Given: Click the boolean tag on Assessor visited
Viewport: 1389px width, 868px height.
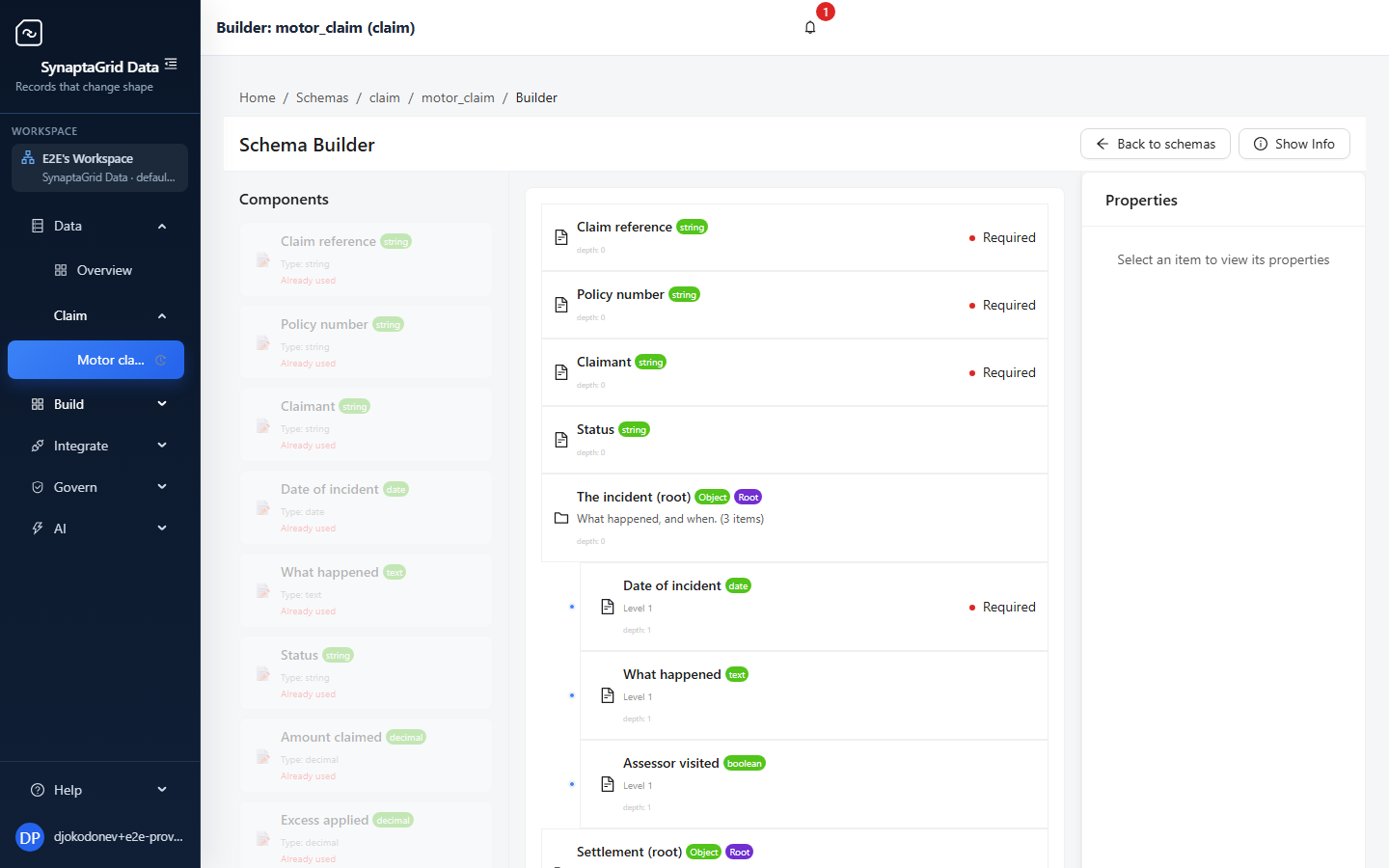Looking at the screenshot, I should coord(745,764).
